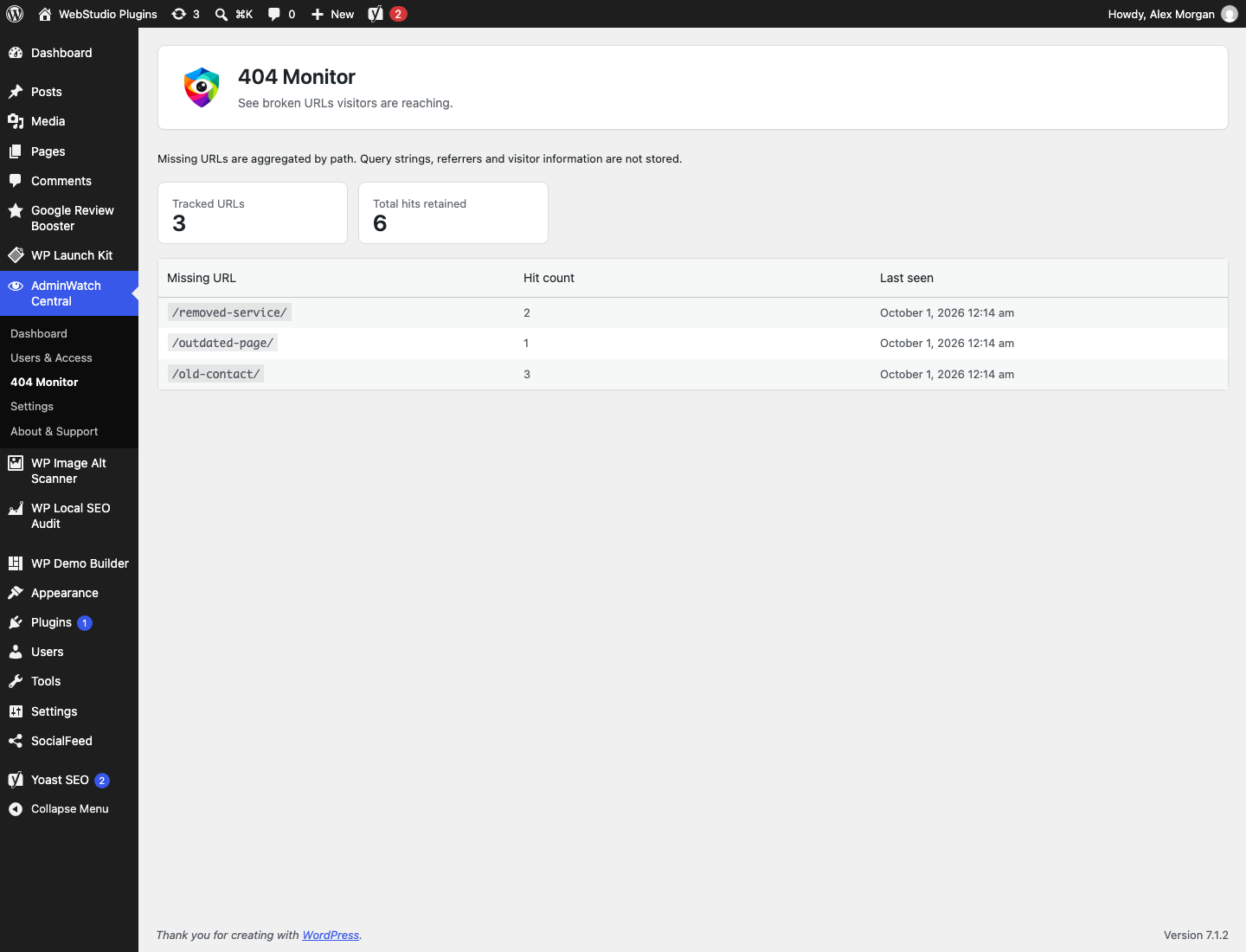Click the Google Review Booster star icon

point(16,210)
